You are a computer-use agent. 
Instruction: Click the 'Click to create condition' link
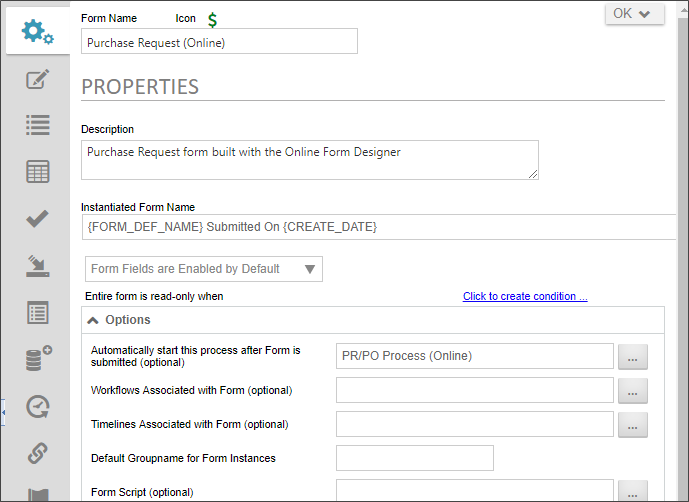524,296
